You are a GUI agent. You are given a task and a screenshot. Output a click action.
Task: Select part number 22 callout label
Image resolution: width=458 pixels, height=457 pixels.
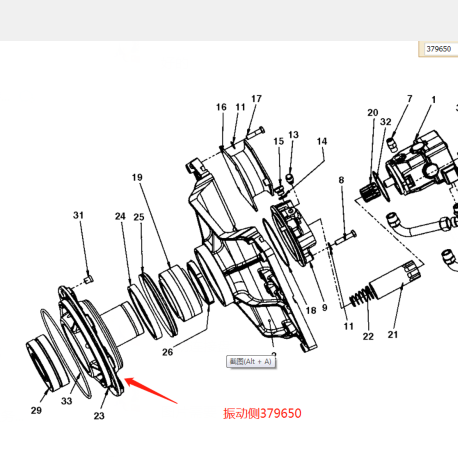[x=368, y=337]
